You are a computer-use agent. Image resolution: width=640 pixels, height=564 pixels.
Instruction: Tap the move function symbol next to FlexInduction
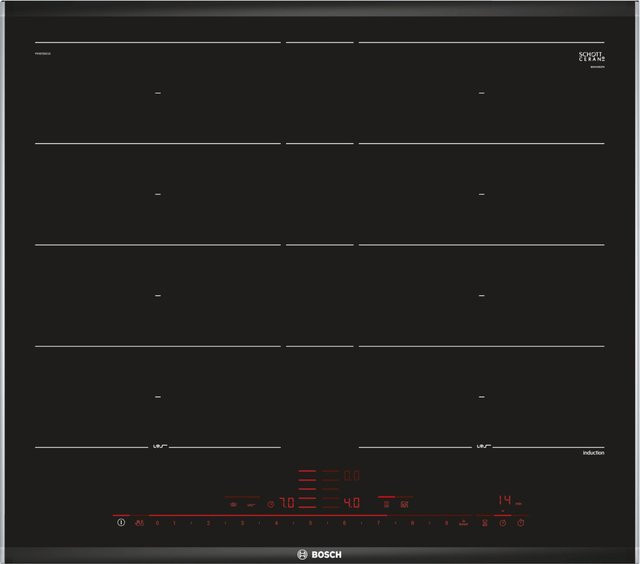tap(404, 504)
